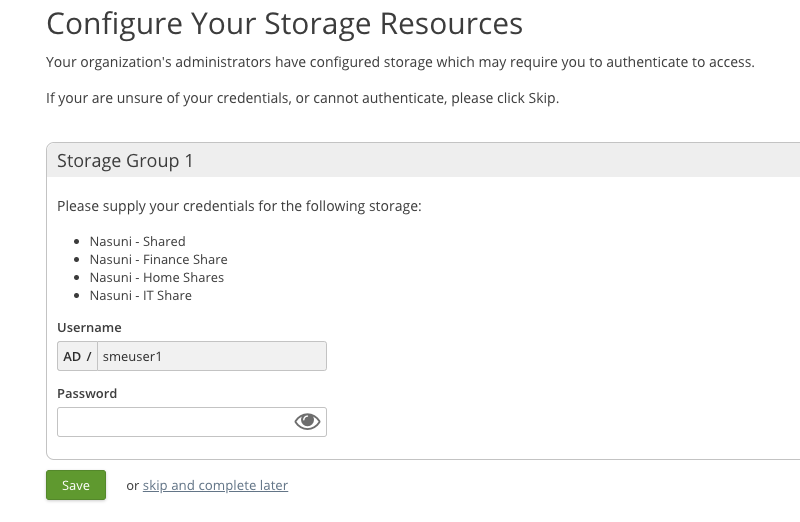The height and width of the screenshot is (522, 800).
Task: Pick the 'Nasuni - IT Share' entry
Action: coord(140,295)
